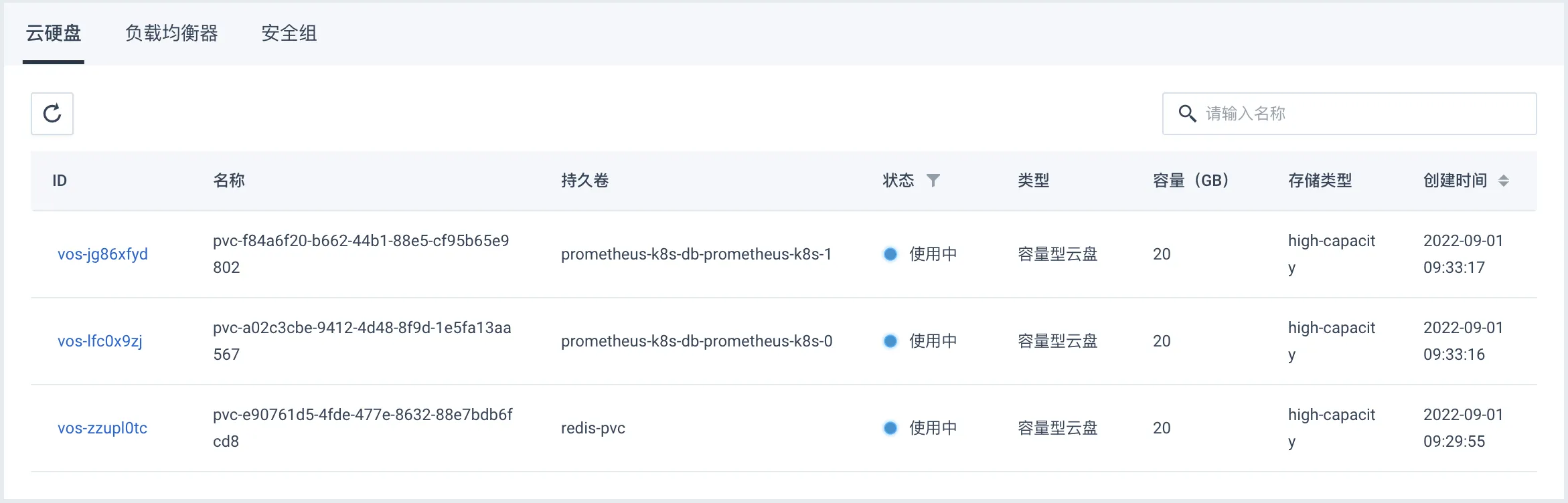Open the 状态 filter funnel icon
Screen dimensions: 1568x503
tap(933, 180)
